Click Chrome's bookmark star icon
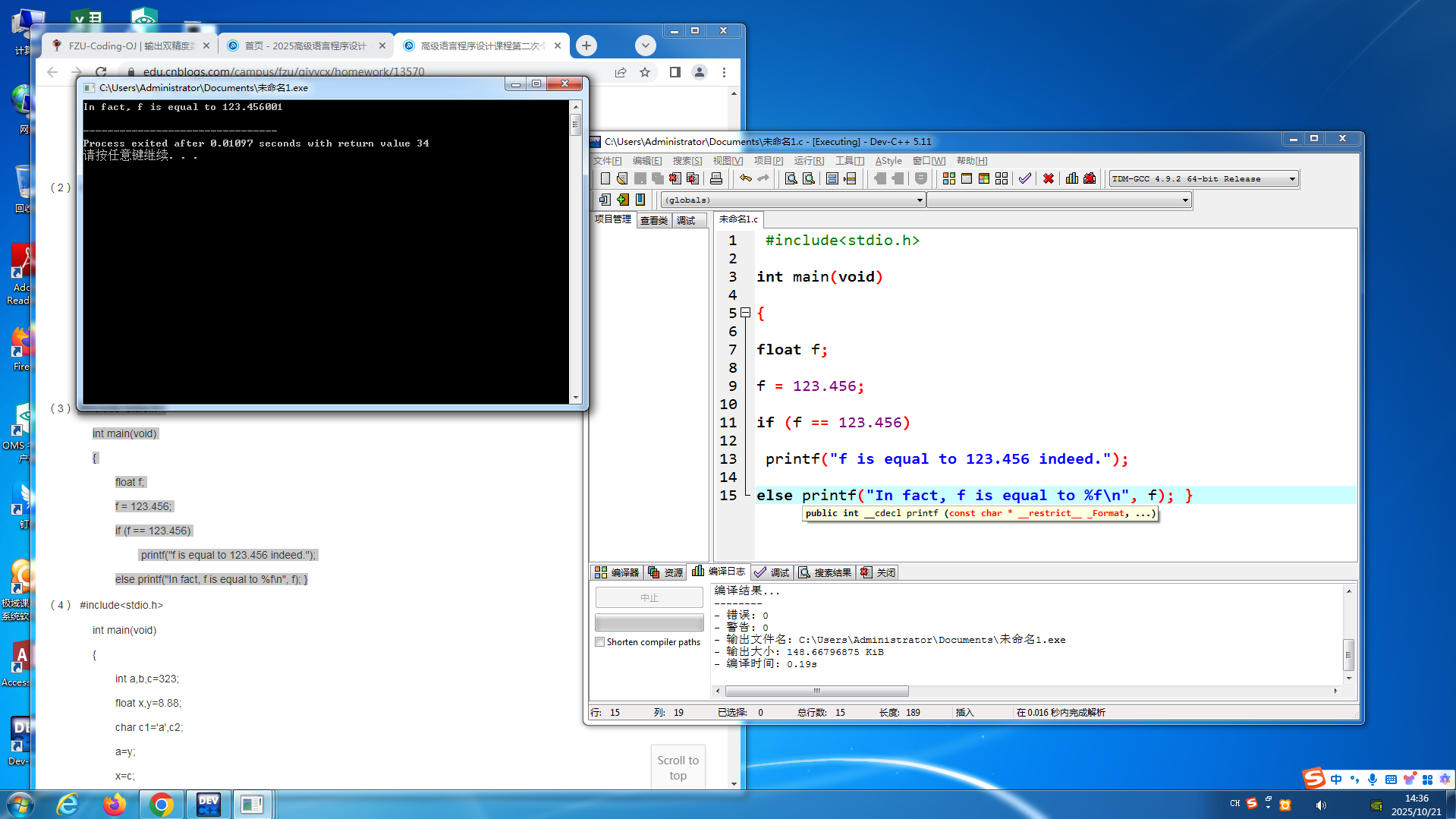1456x819 pixels. (x=645, y=72)
